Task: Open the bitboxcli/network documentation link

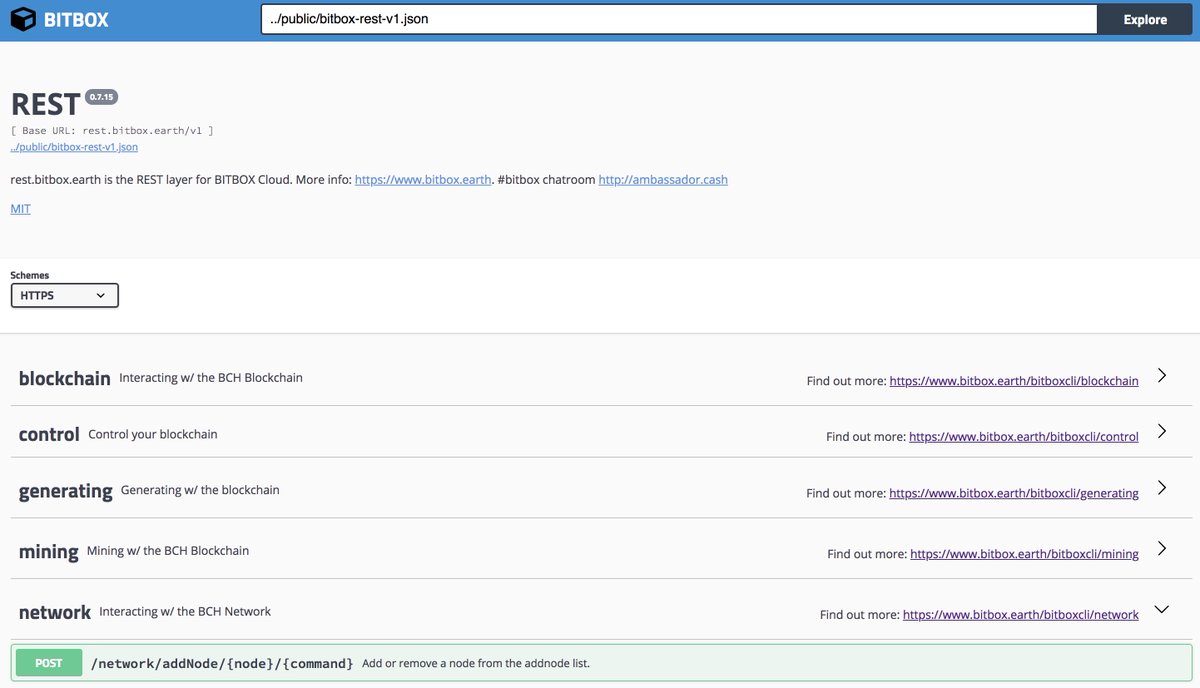Action: pyautogui.click(x=1021, y=615)
